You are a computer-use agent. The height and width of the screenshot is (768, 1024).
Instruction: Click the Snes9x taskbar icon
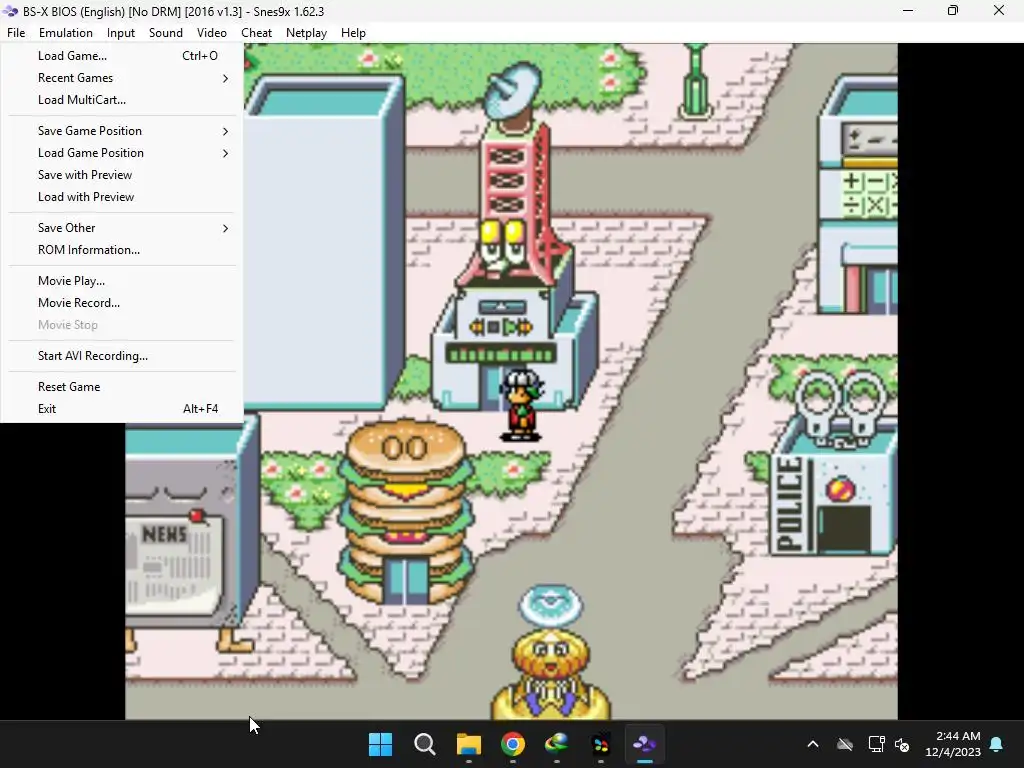(x=645, y=744)
